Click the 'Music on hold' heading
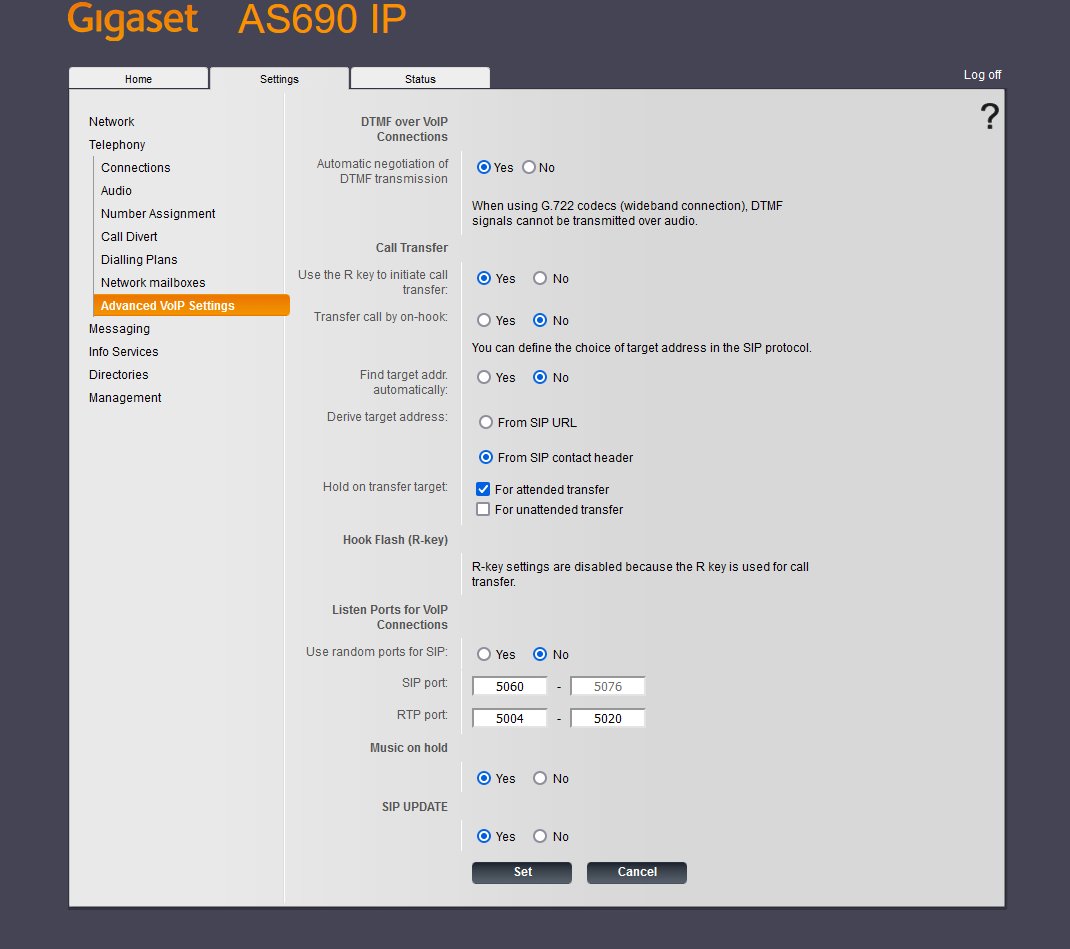This screenshot has height=949, width=1070. click(x=409, y=748)
